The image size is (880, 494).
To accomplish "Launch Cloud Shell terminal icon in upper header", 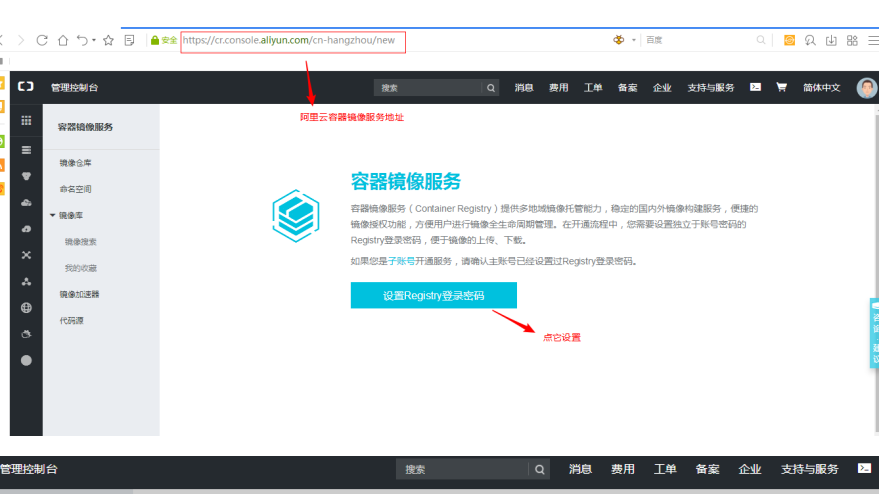I will [755, 87].
